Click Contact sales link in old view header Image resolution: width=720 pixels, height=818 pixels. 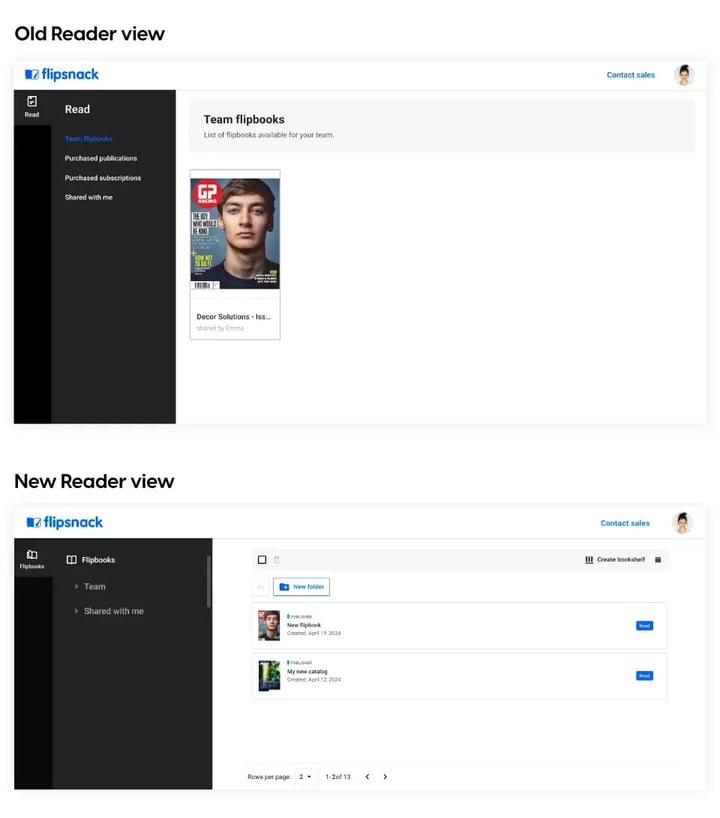coord(630,75)
